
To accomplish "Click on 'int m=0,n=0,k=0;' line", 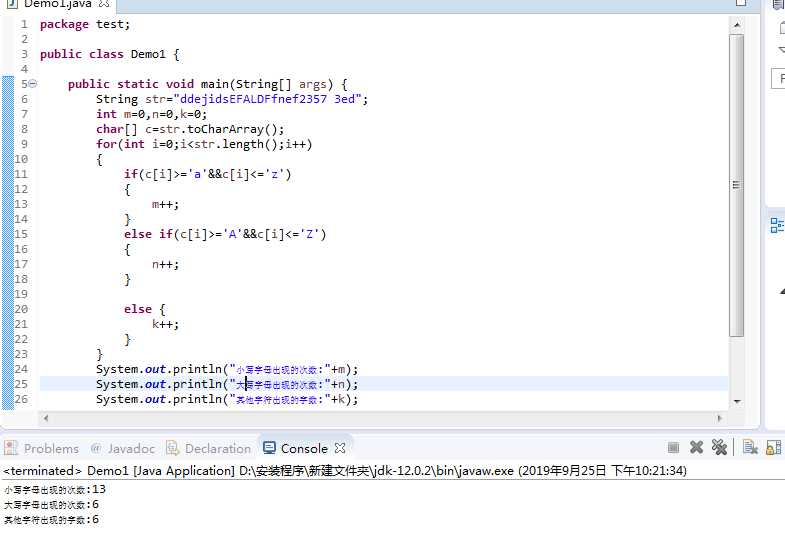I will tap(151, 114).
